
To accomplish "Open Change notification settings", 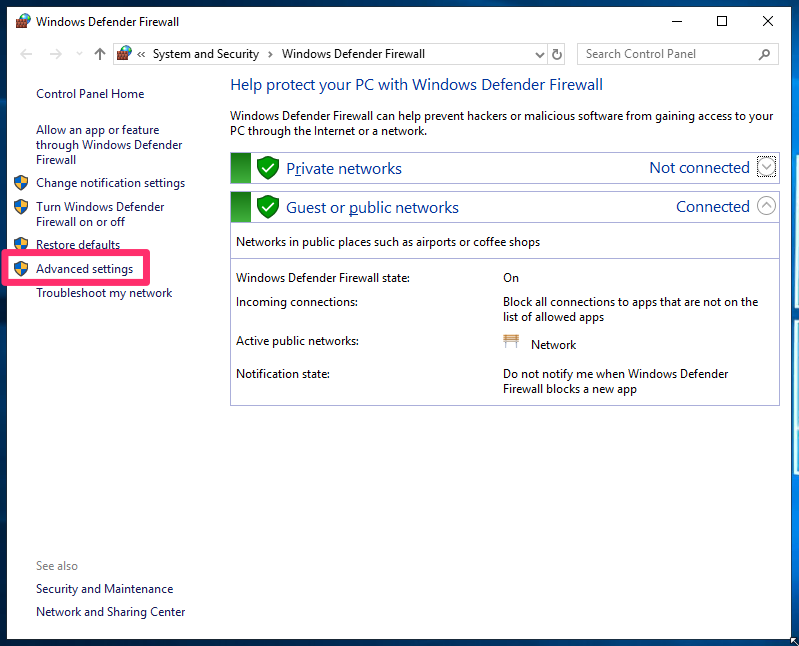I will point(111,183).
